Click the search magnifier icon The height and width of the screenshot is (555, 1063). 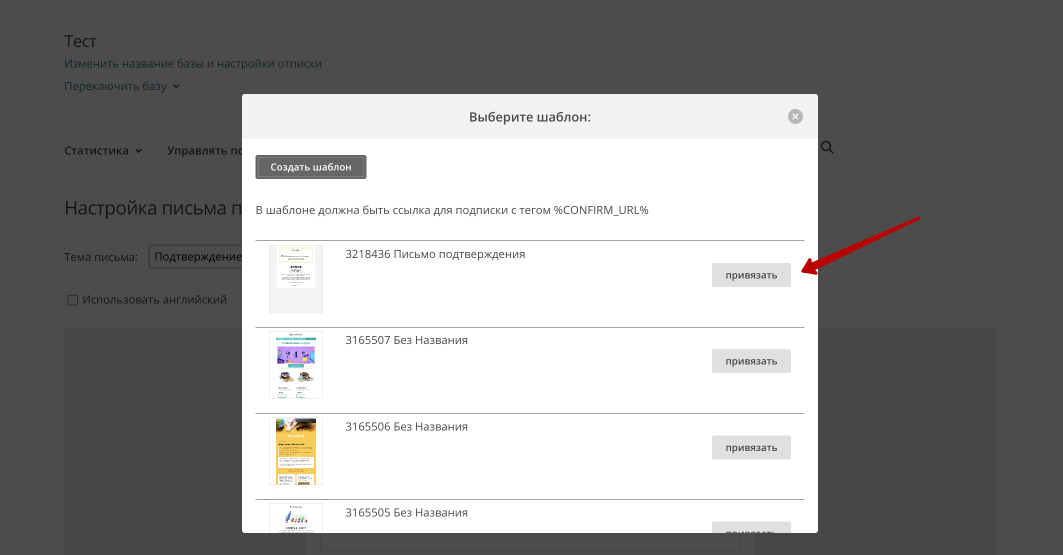click(x=826, y=148)
